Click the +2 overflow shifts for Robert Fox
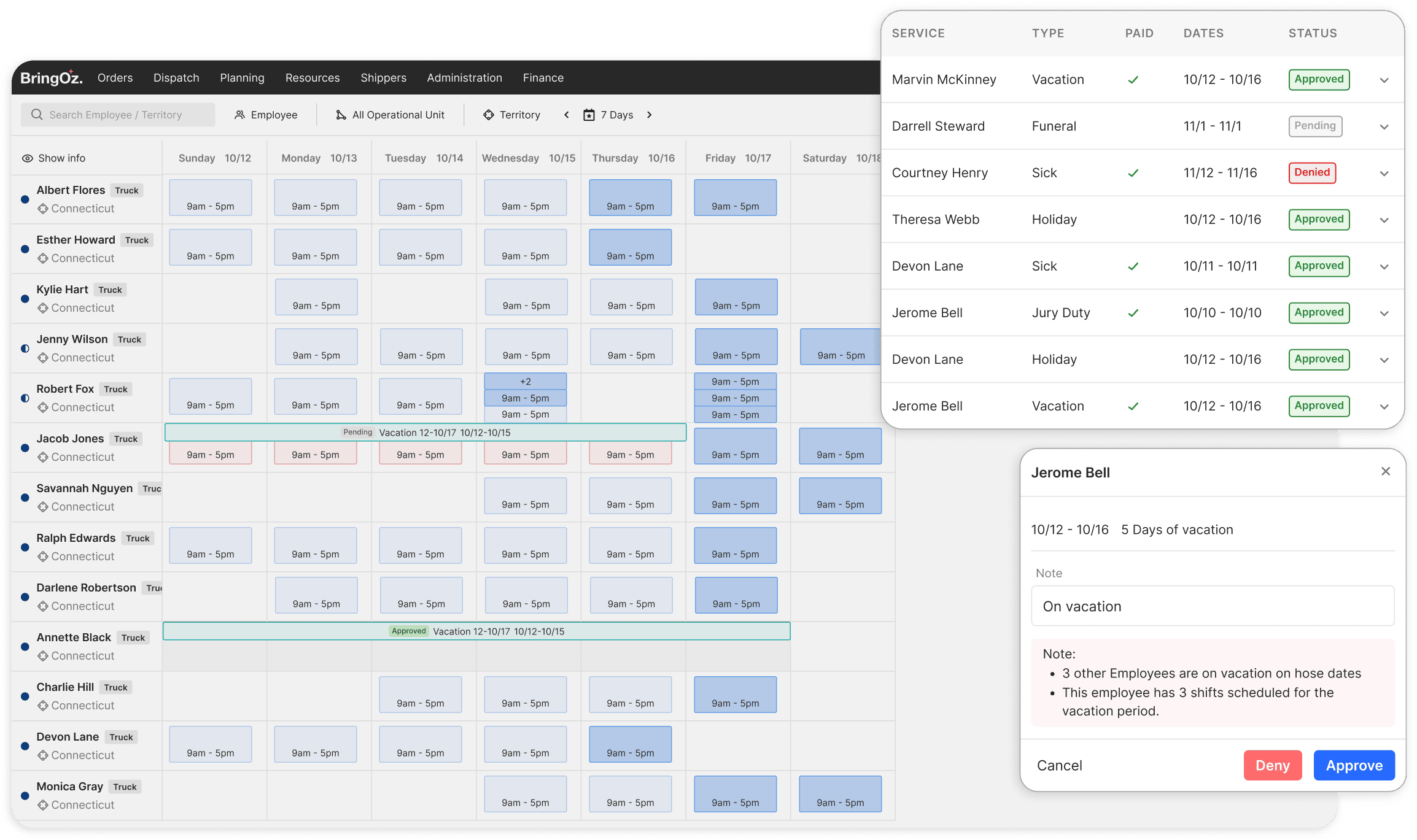Viewport: 1417px width, 840px height. (x=526, y=381)
